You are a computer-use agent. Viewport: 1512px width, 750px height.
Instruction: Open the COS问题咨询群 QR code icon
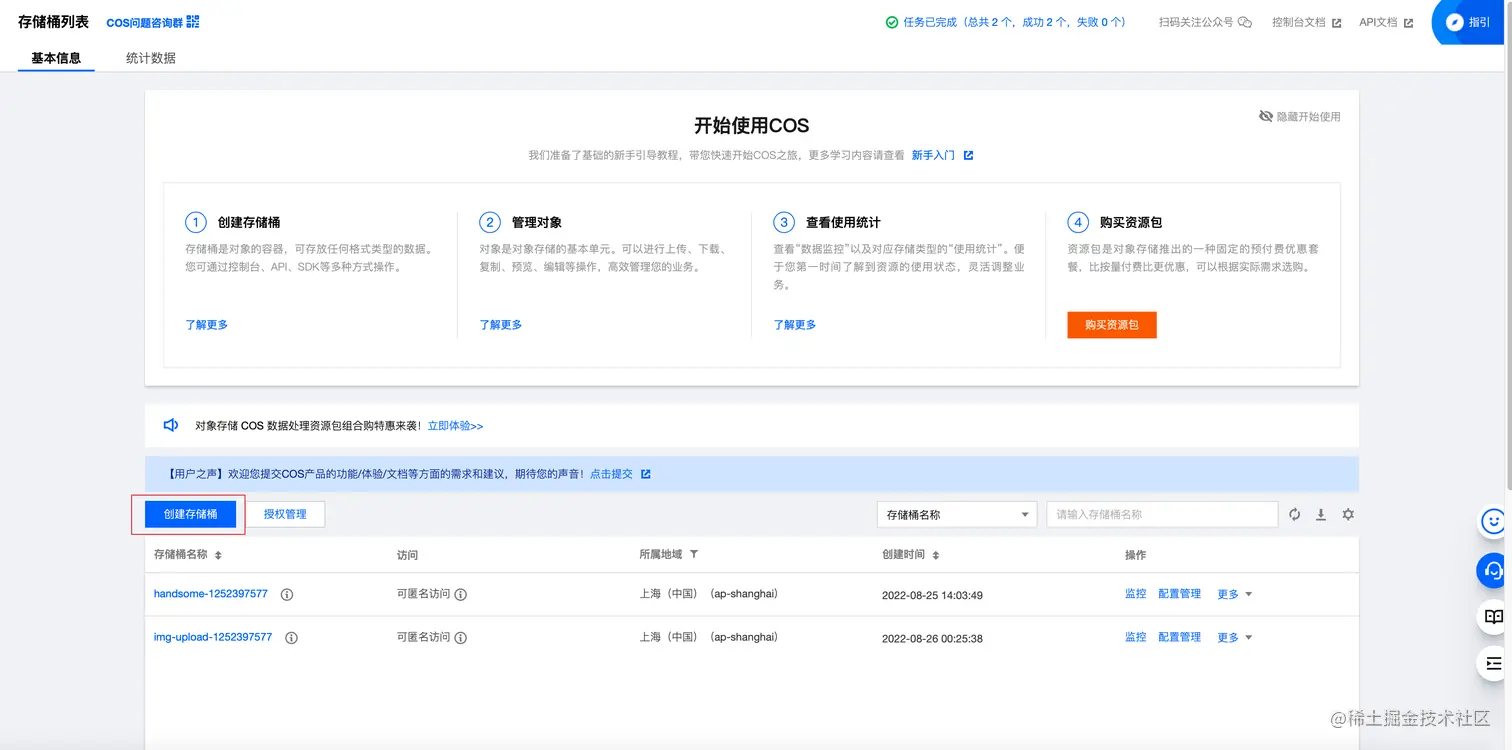(193, 22)
